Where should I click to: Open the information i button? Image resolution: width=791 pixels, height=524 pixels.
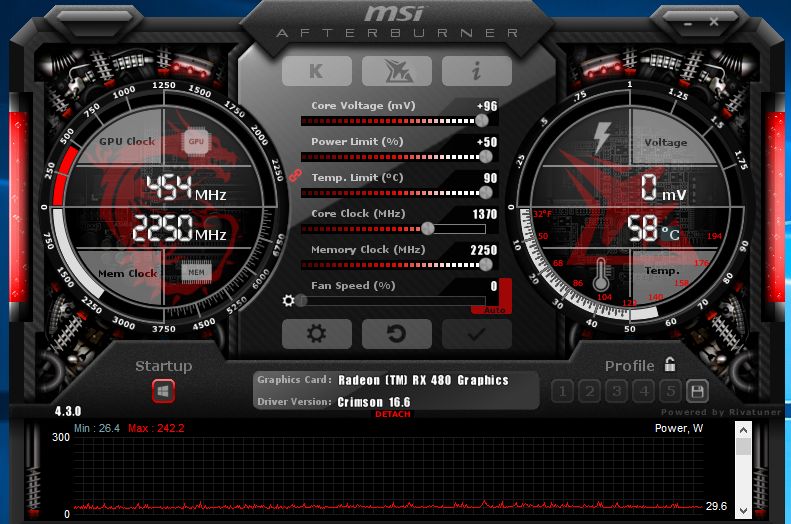[x=477, y=71]
